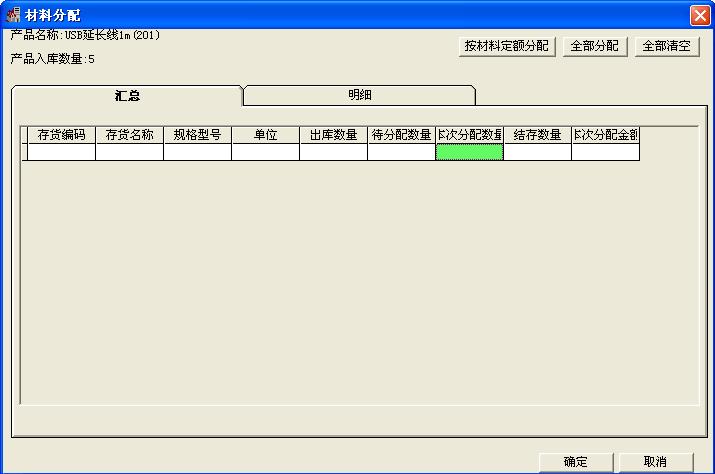715x474 pixels.
Task: Click the 材料分配 title bar app icon
Action: pyautogui.click(x=13, y=15)
